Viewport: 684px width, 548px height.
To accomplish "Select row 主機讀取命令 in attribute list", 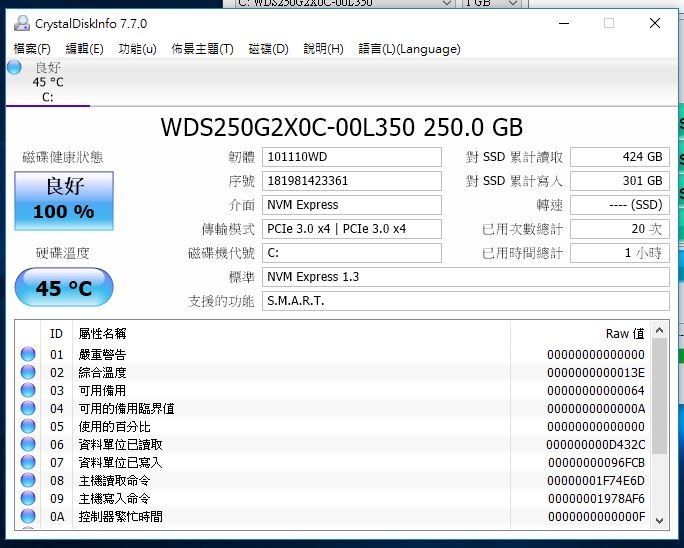I will pos(333,480).
